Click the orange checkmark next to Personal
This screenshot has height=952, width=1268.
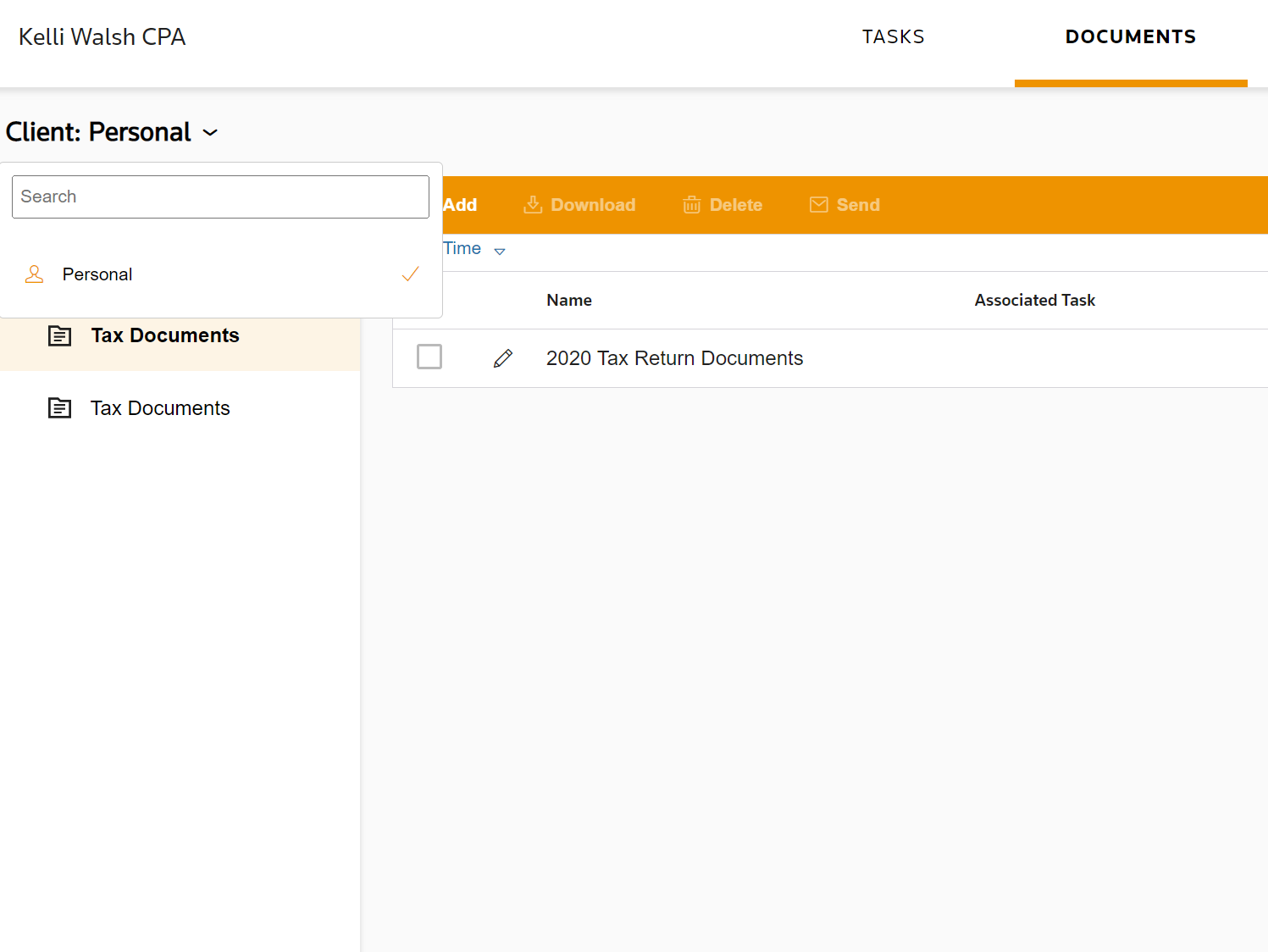(411, 274)
